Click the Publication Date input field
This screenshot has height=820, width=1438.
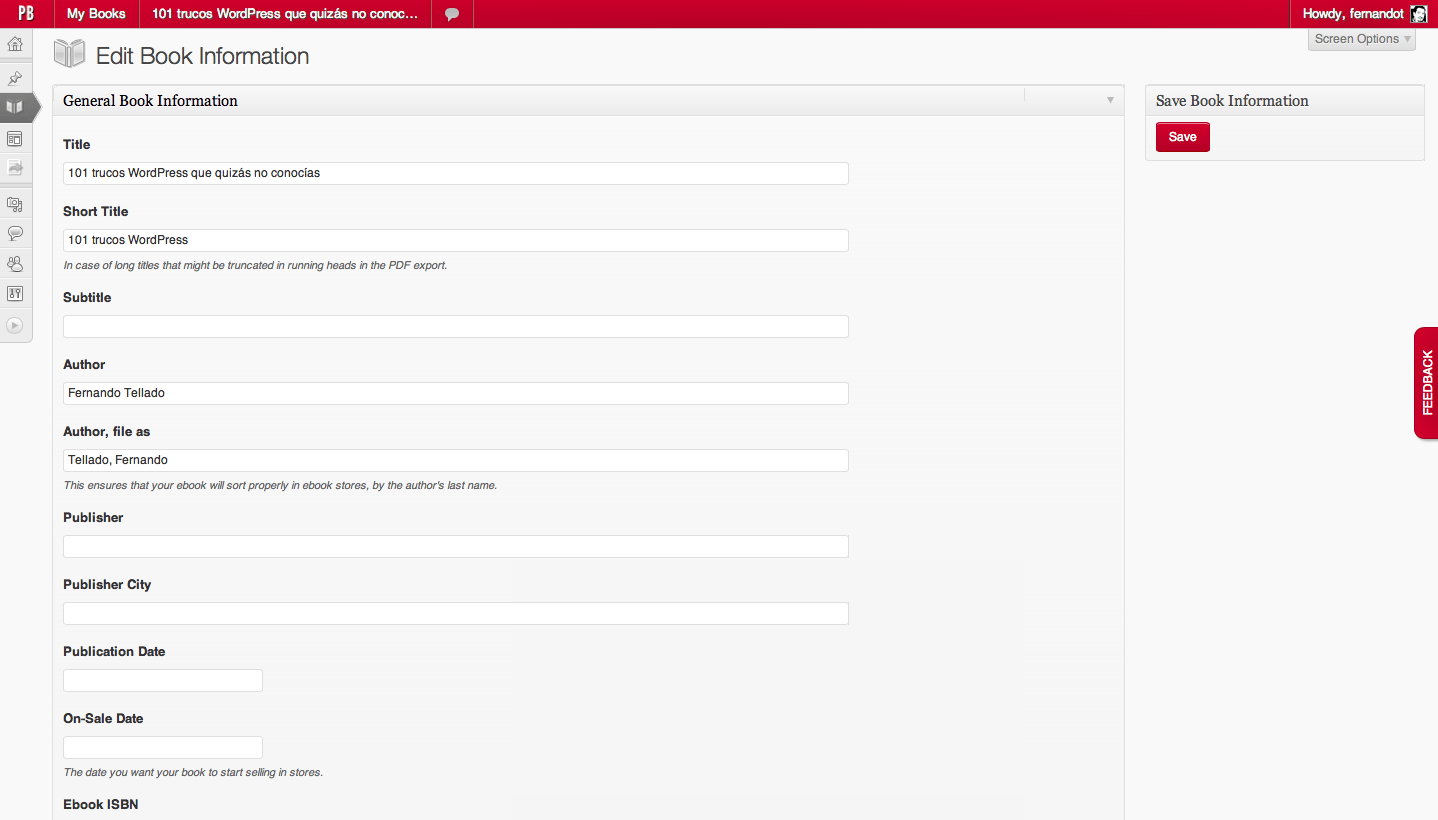(163, 681)
